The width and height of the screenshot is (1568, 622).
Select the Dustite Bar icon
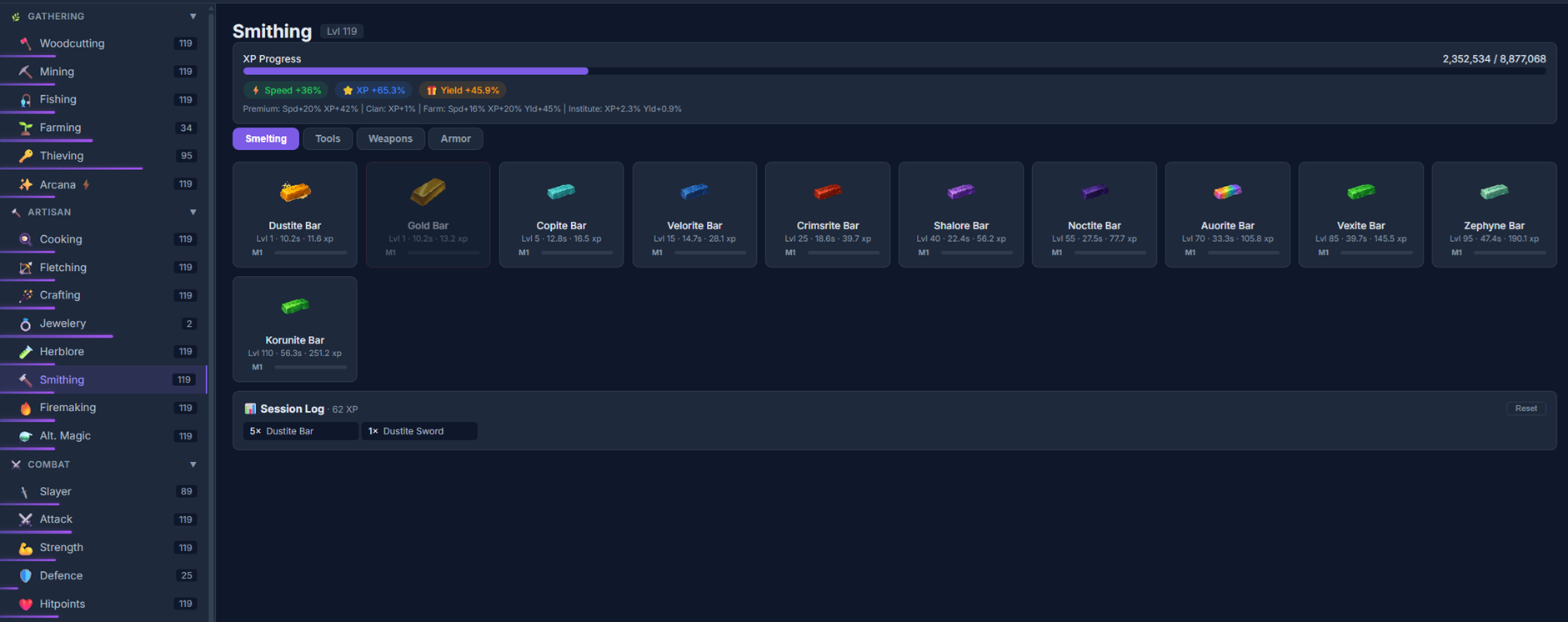pos(295,192)
